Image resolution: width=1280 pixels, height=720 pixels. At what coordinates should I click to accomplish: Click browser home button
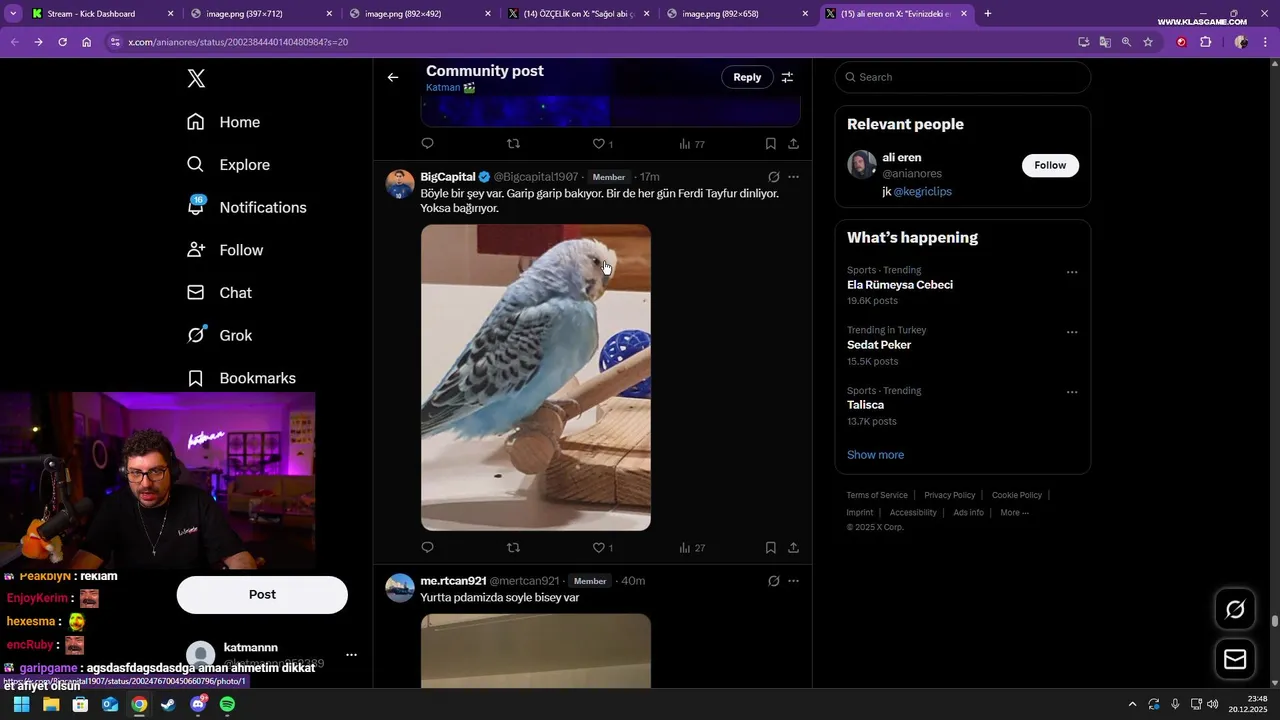[x=86, y=42]
